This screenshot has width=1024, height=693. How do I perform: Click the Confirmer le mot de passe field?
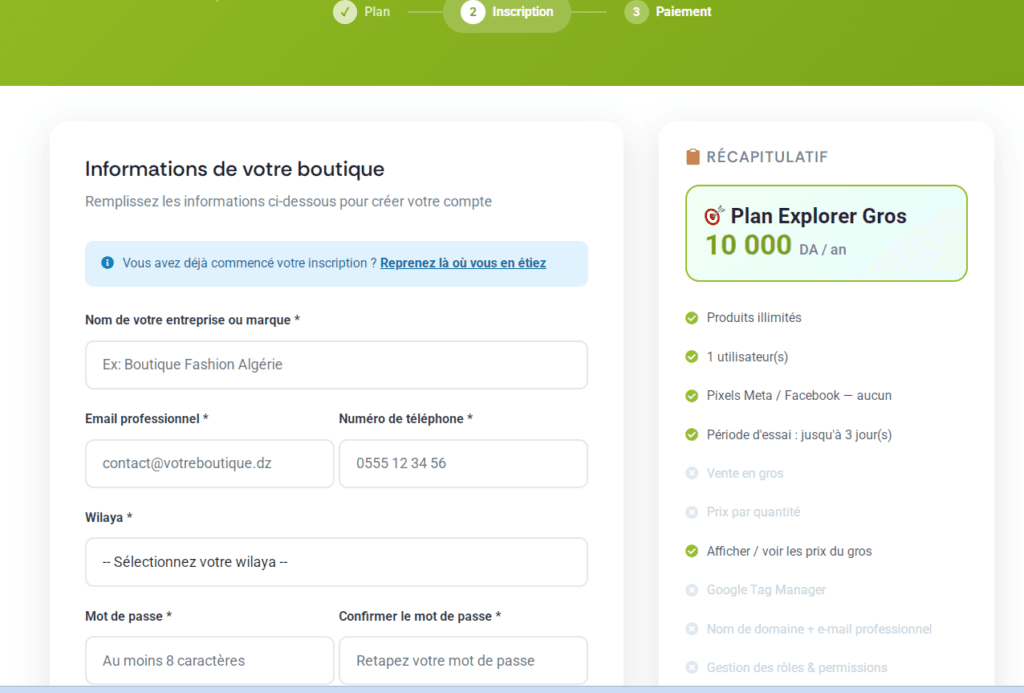[463, 660]
